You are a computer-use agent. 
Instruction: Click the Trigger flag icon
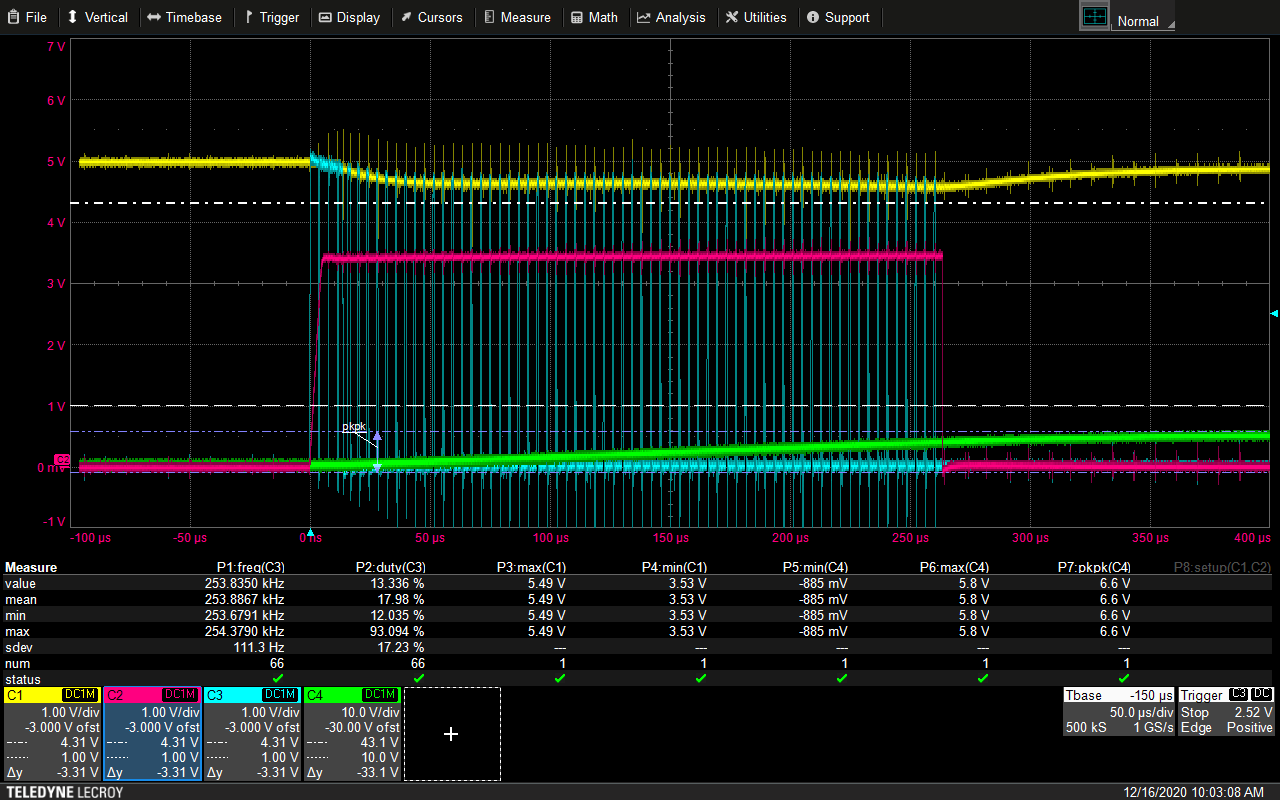[x=250, y=17]
